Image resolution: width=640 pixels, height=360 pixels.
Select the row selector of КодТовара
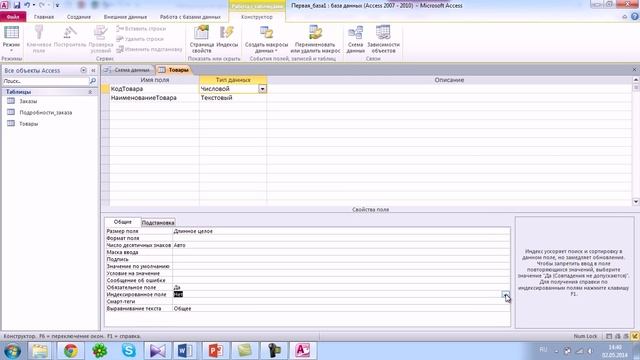pyautogui.click(x=105, y=89)
